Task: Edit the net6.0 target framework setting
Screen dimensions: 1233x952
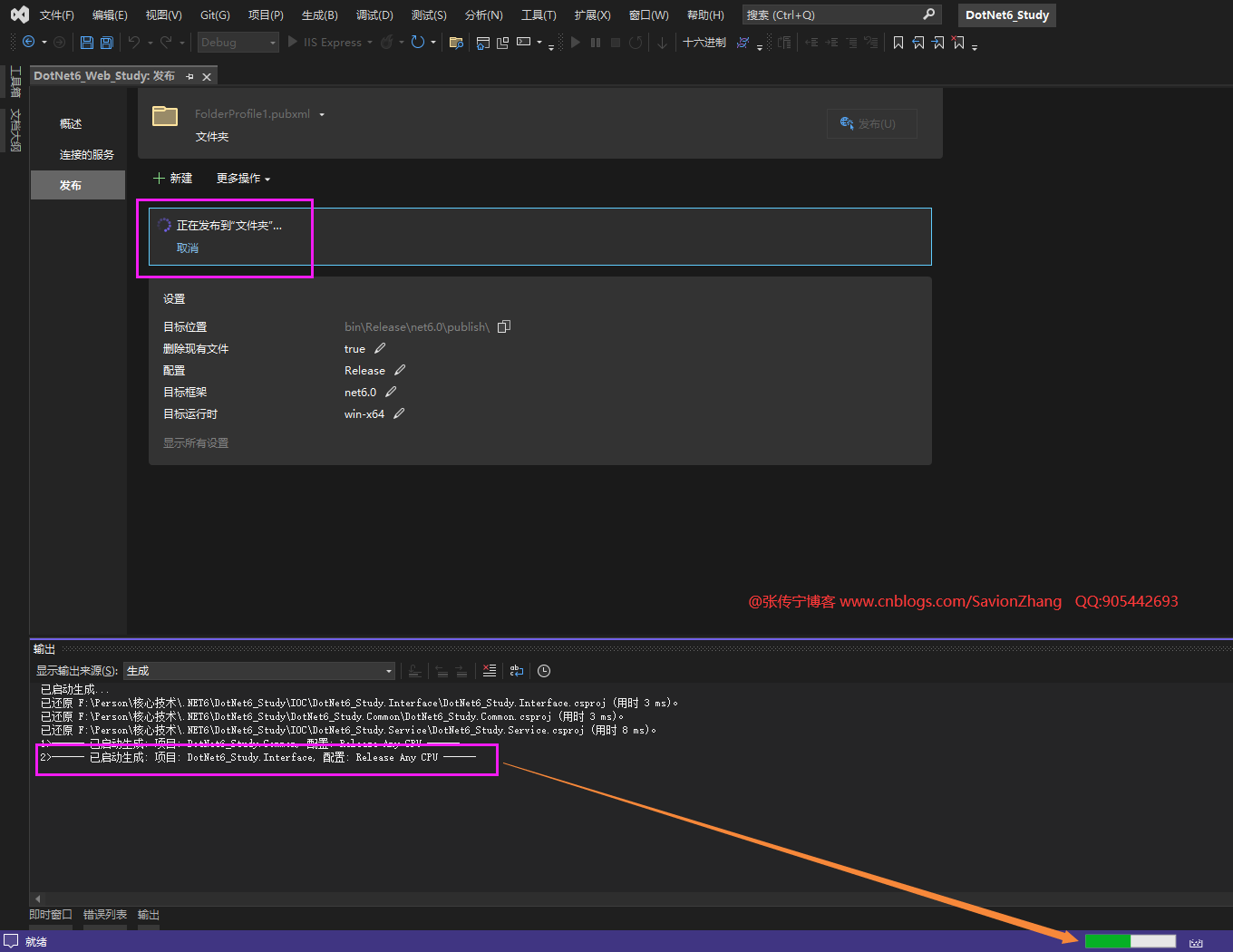Action: (391, 392)
